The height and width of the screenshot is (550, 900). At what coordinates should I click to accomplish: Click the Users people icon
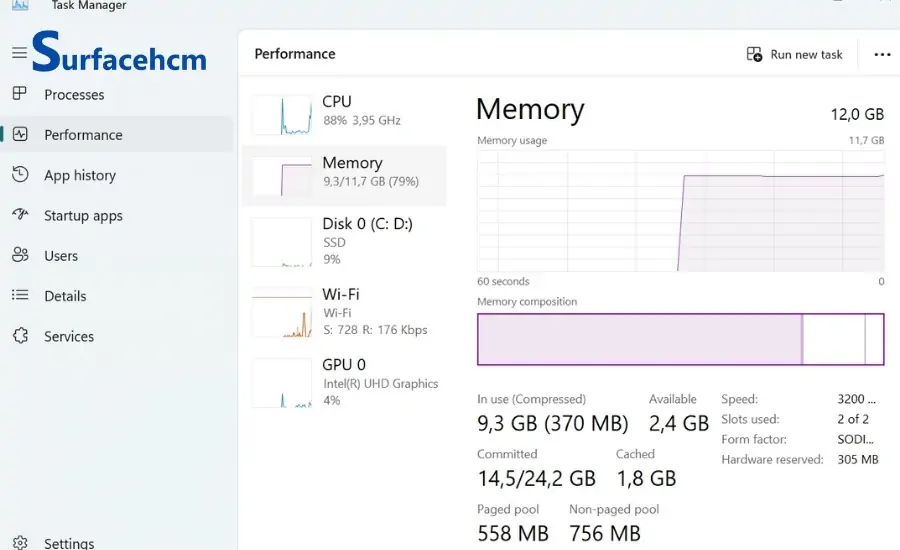(20, 255)
